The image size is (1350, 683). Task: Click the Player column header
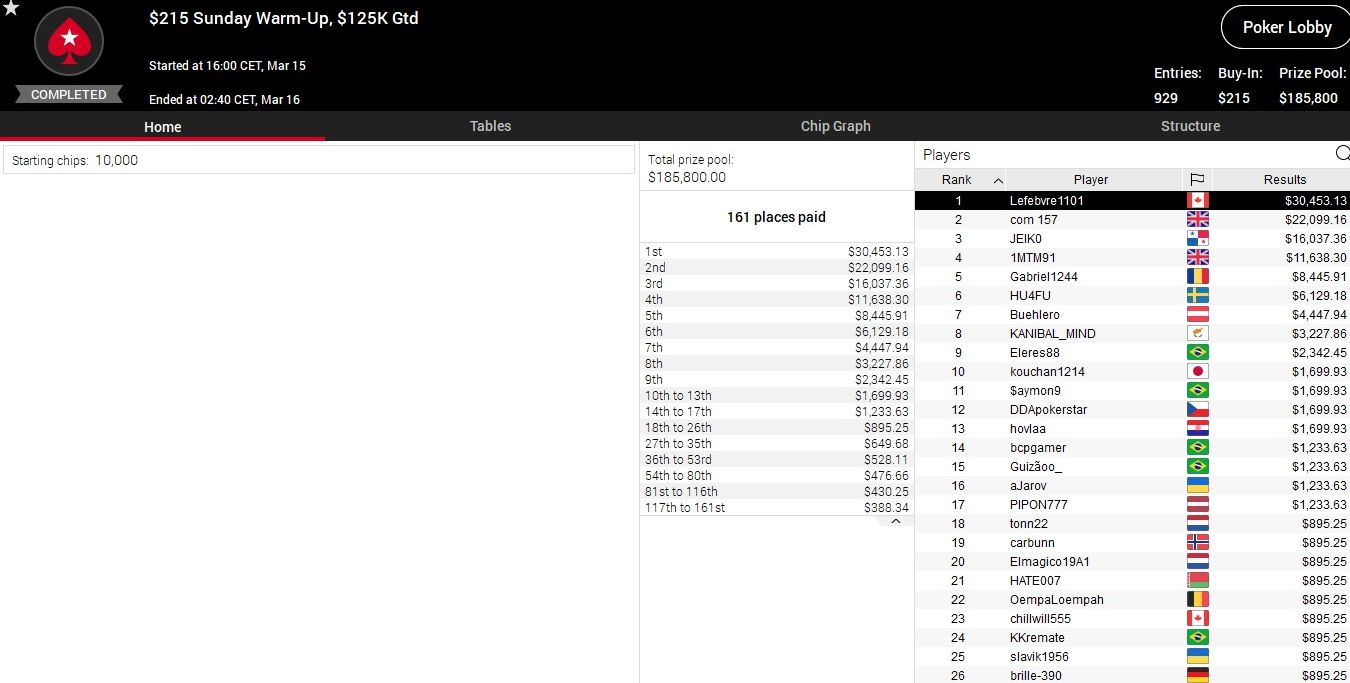click(x=1090, y=180)
